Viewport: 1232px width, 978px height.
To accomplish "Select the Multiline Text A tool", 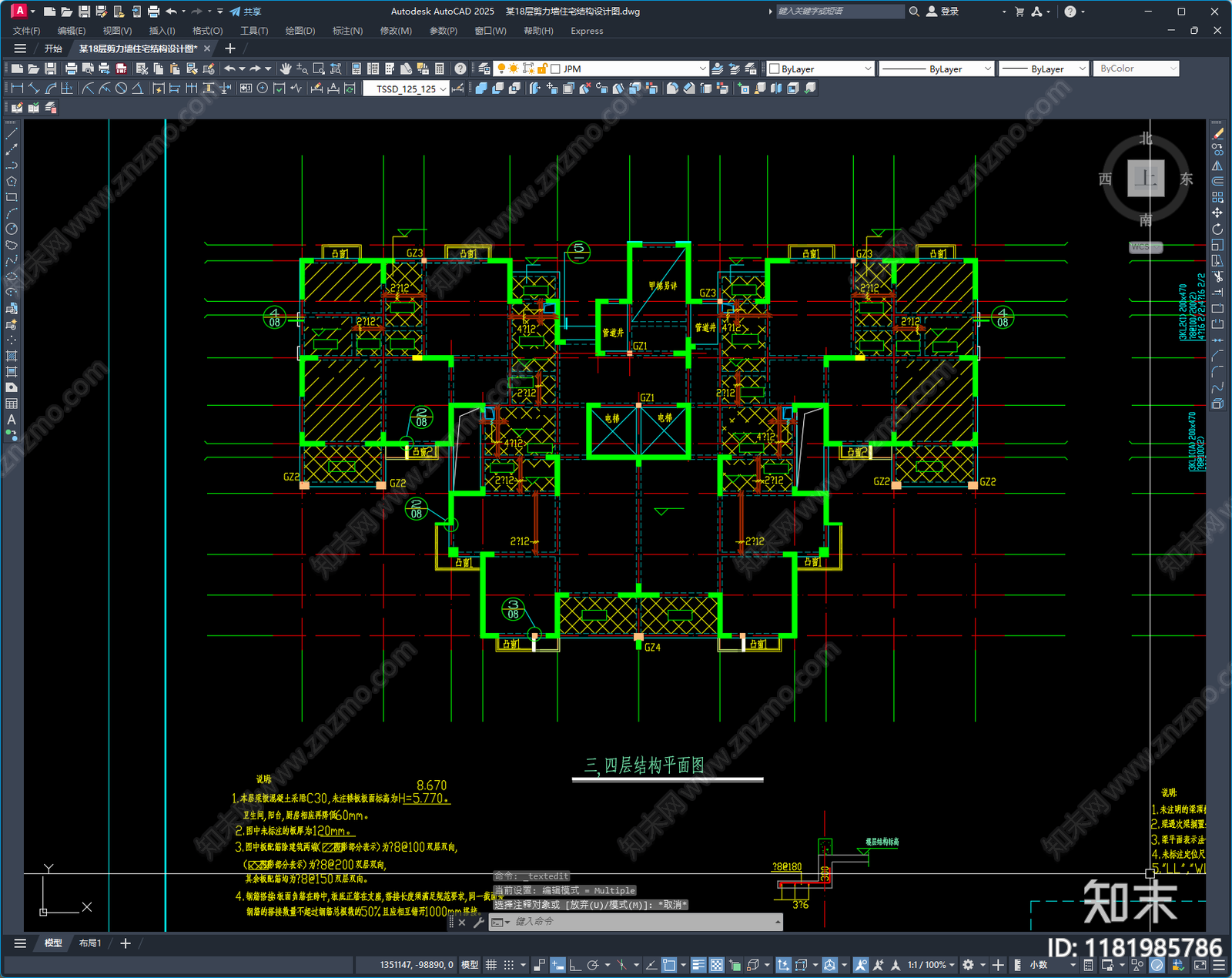I will [x=12, y=420].
